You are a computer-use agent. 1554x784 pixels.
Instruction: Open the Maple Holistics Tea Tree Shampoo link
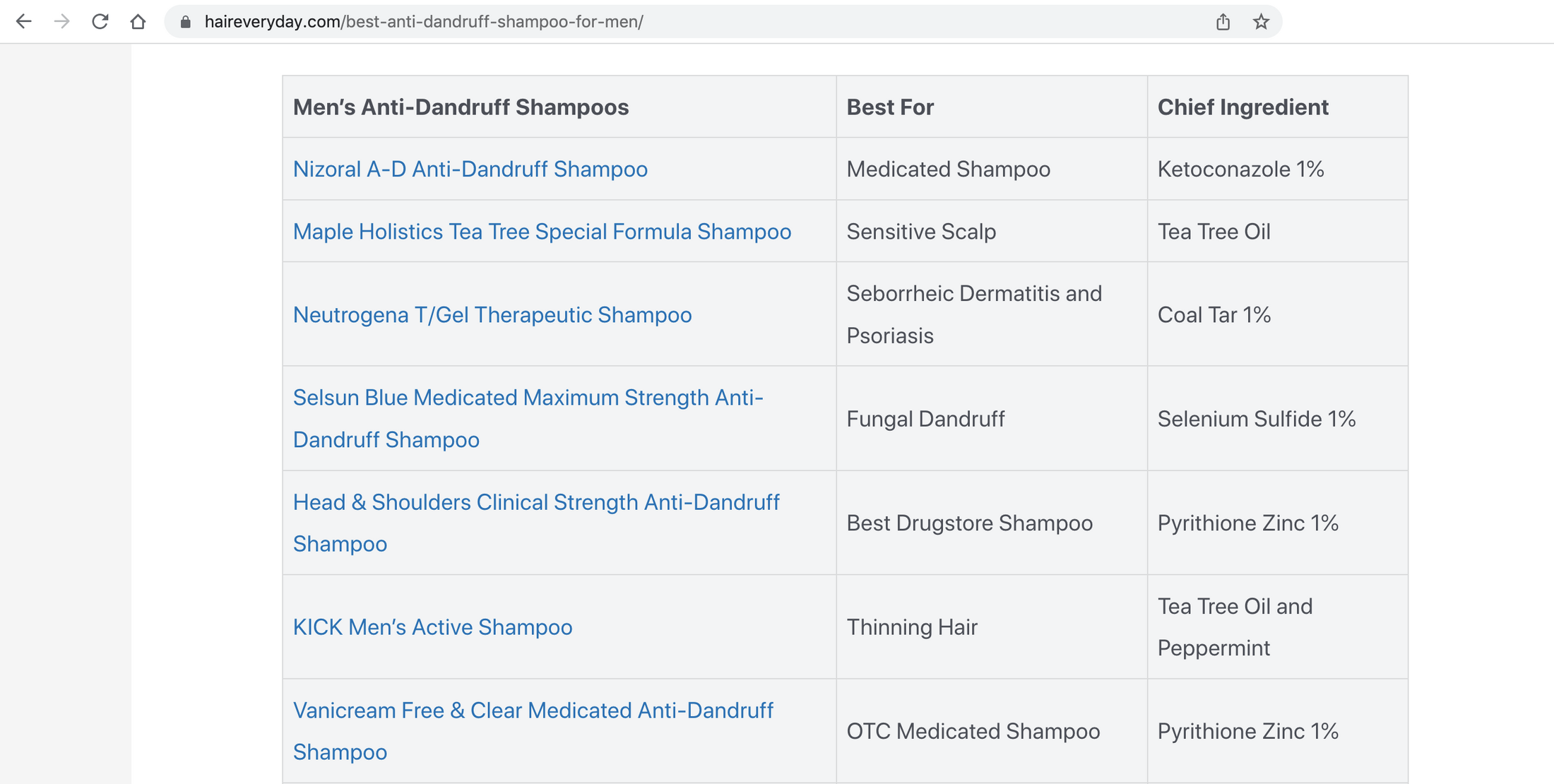click(x=542, y=231)
